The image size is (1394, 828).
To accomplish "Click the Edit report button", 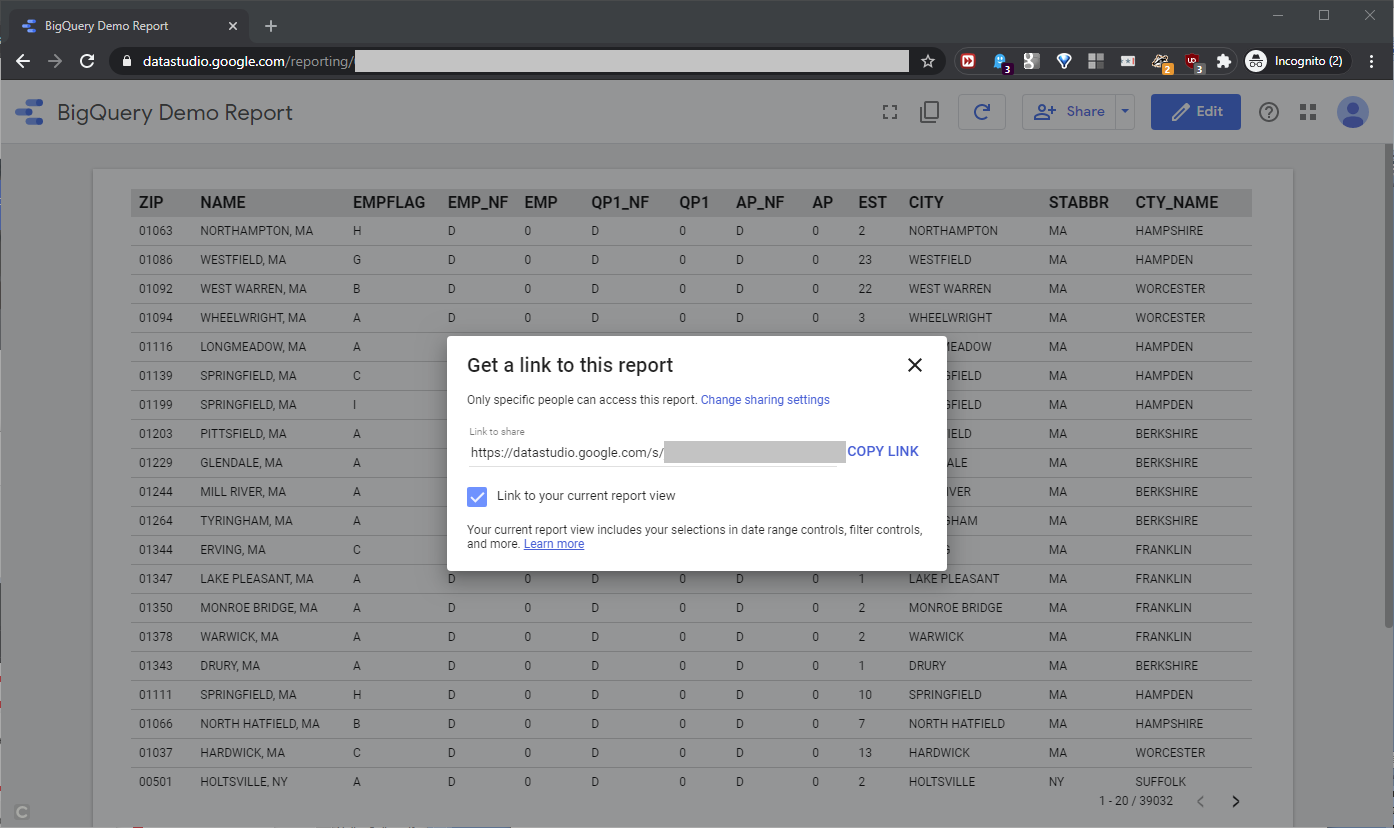I will click(x=1196, y=112).
